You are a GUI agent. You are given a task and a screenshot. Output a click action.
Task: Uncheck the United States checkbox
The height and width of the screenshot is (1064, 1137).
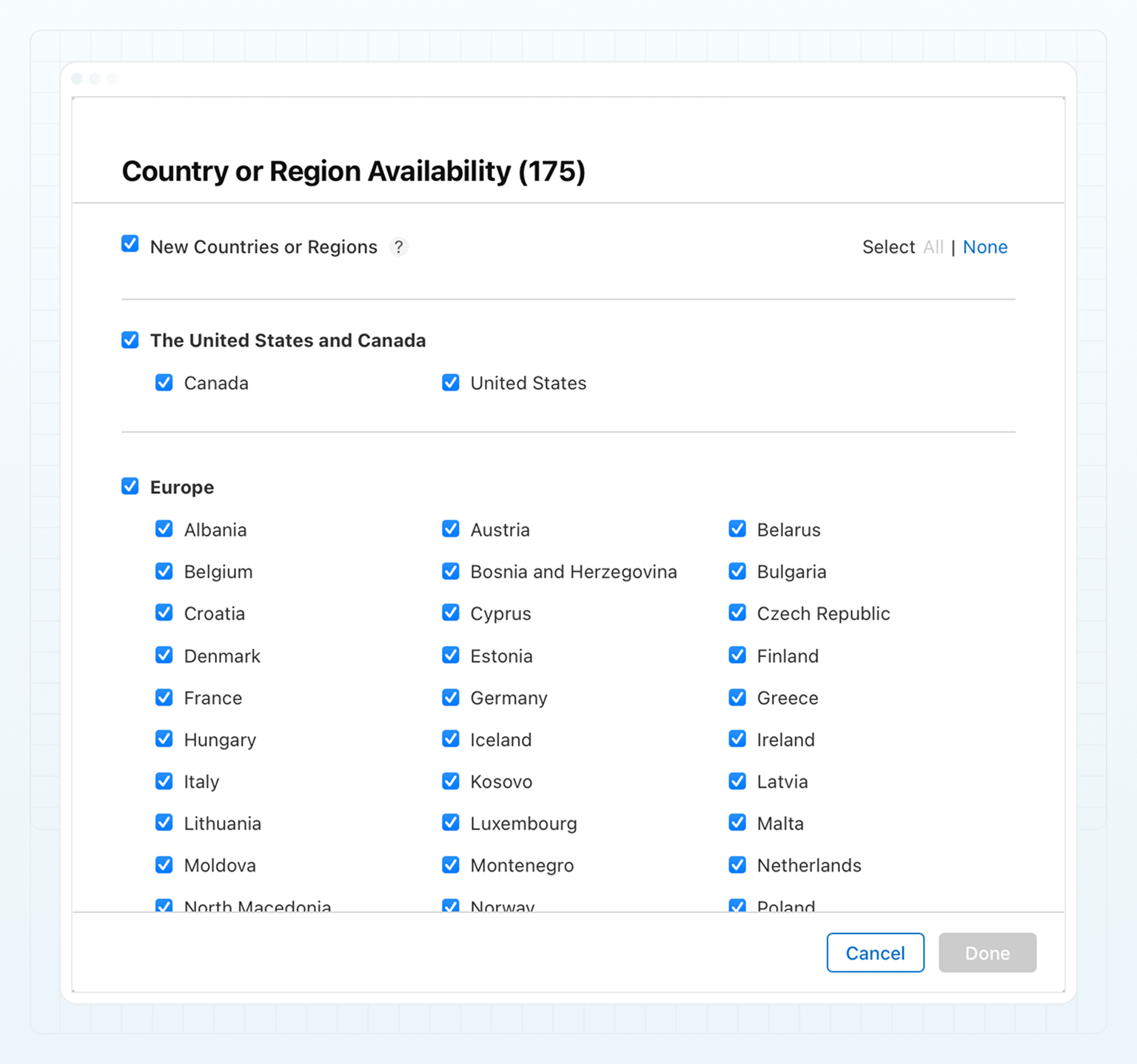point(451,383)
